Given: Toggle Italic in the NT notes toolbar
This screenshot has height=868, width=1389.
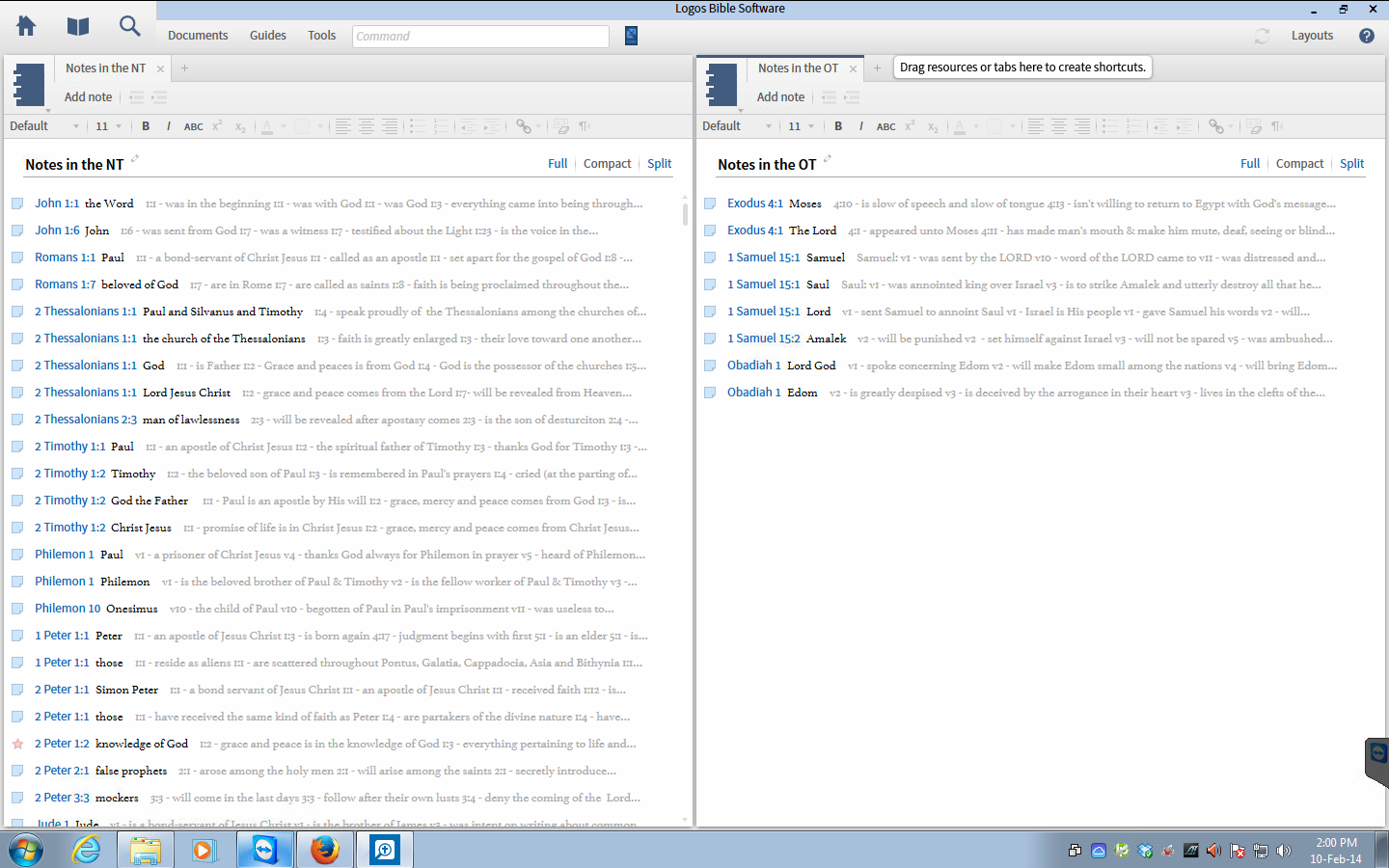Looking at the screenshot, I should coord(169,126).
